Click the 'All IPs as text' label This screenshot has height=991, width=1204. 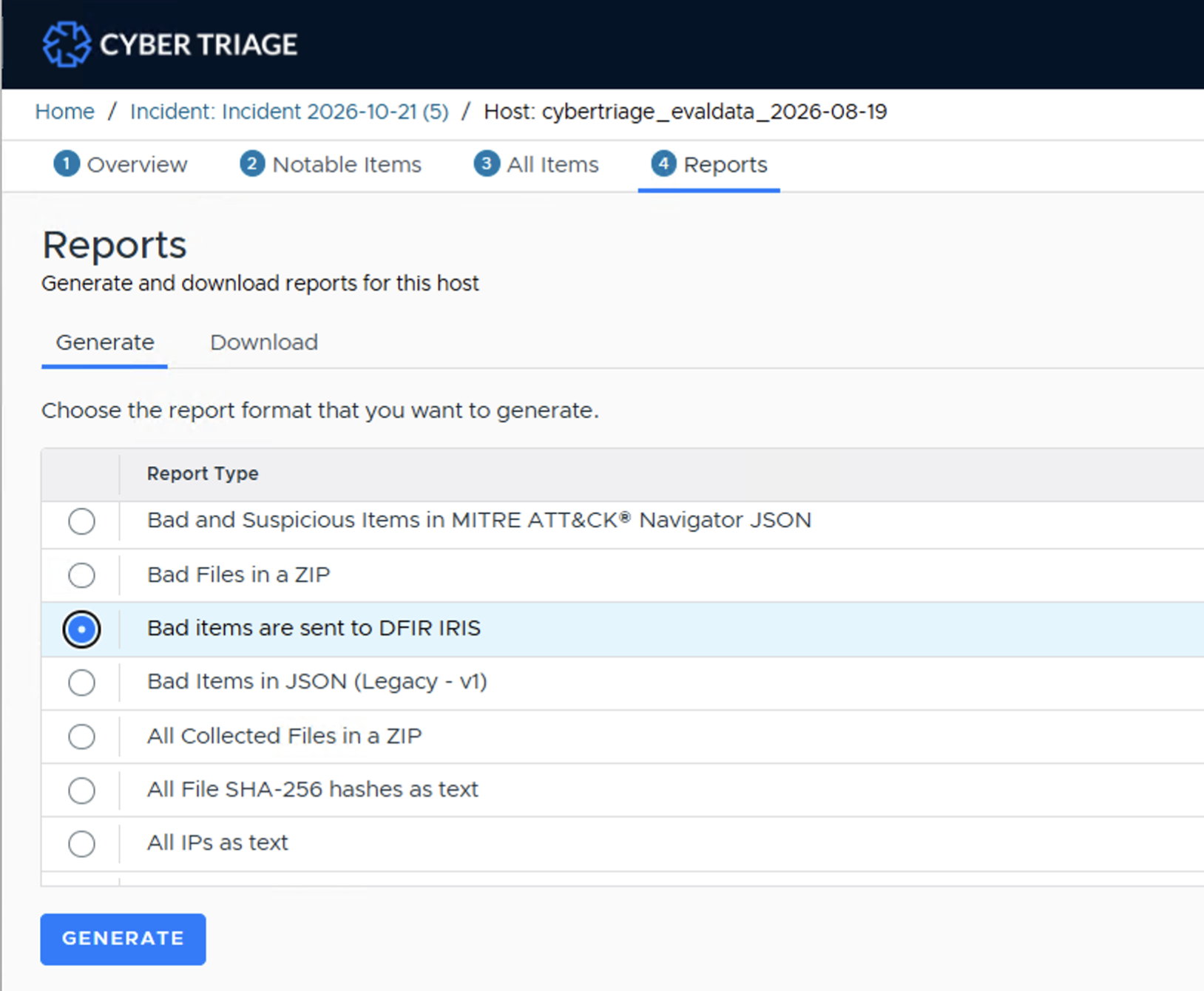(217, 842)
